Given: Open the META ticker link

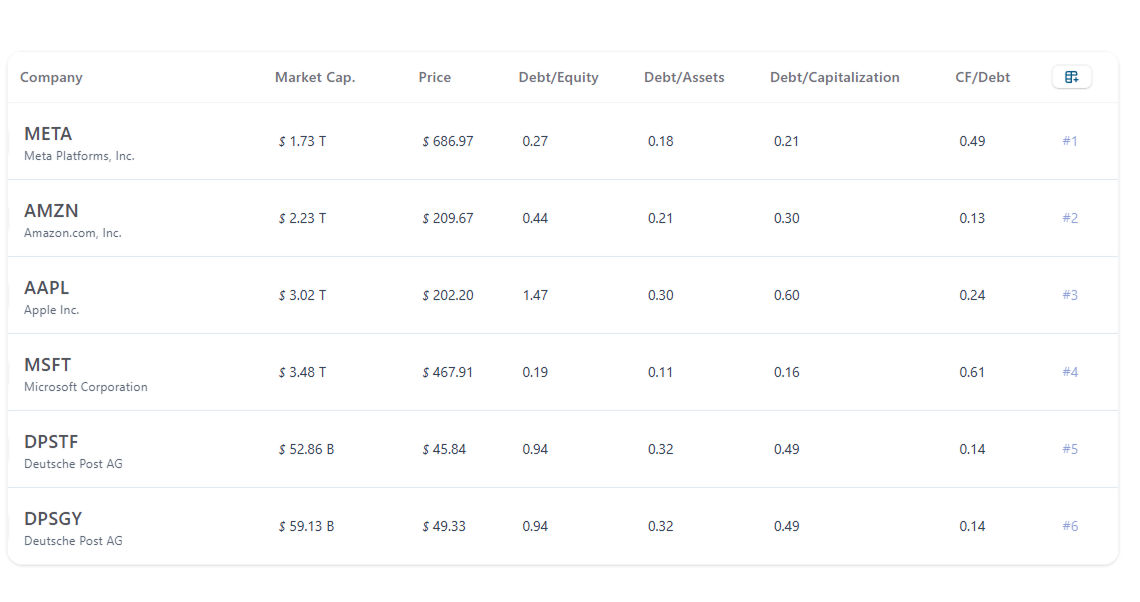Looking at the screenshot, I should [48, 134].
